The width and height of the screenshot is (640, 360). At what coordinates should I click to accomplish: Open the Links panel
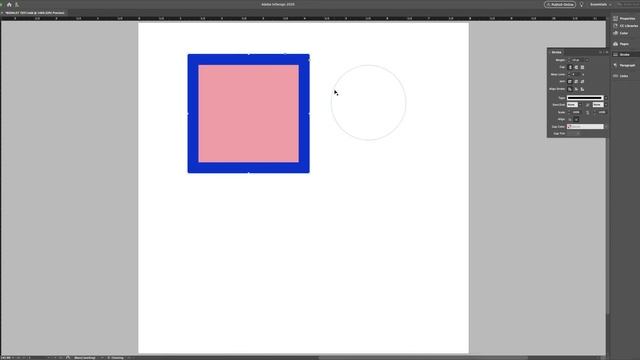(621, 76)
